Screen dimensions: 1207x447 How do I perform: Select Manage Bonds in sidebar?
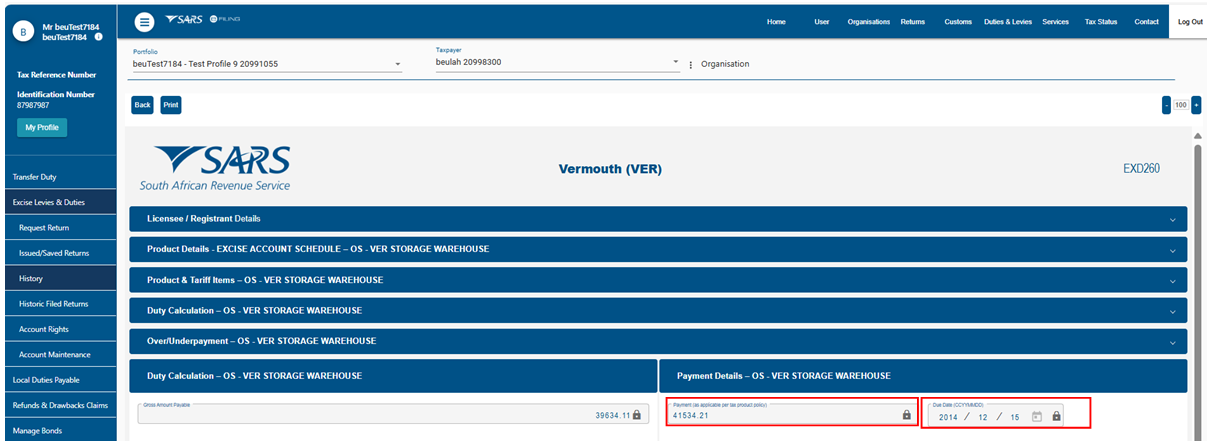click(58, 430)
